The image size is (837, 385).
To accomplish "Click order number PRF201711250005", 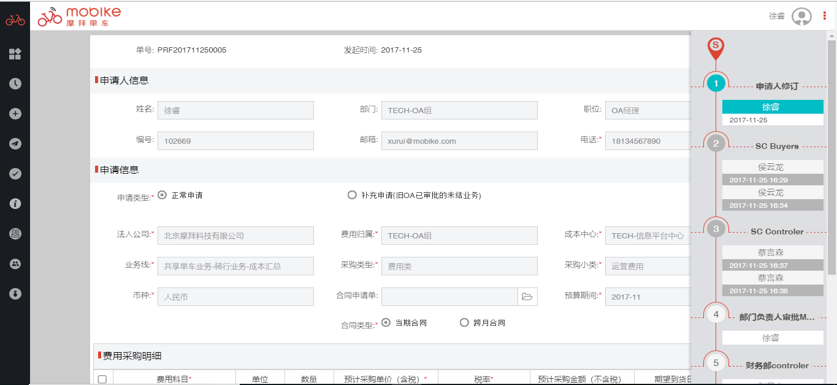I will 192,50.
